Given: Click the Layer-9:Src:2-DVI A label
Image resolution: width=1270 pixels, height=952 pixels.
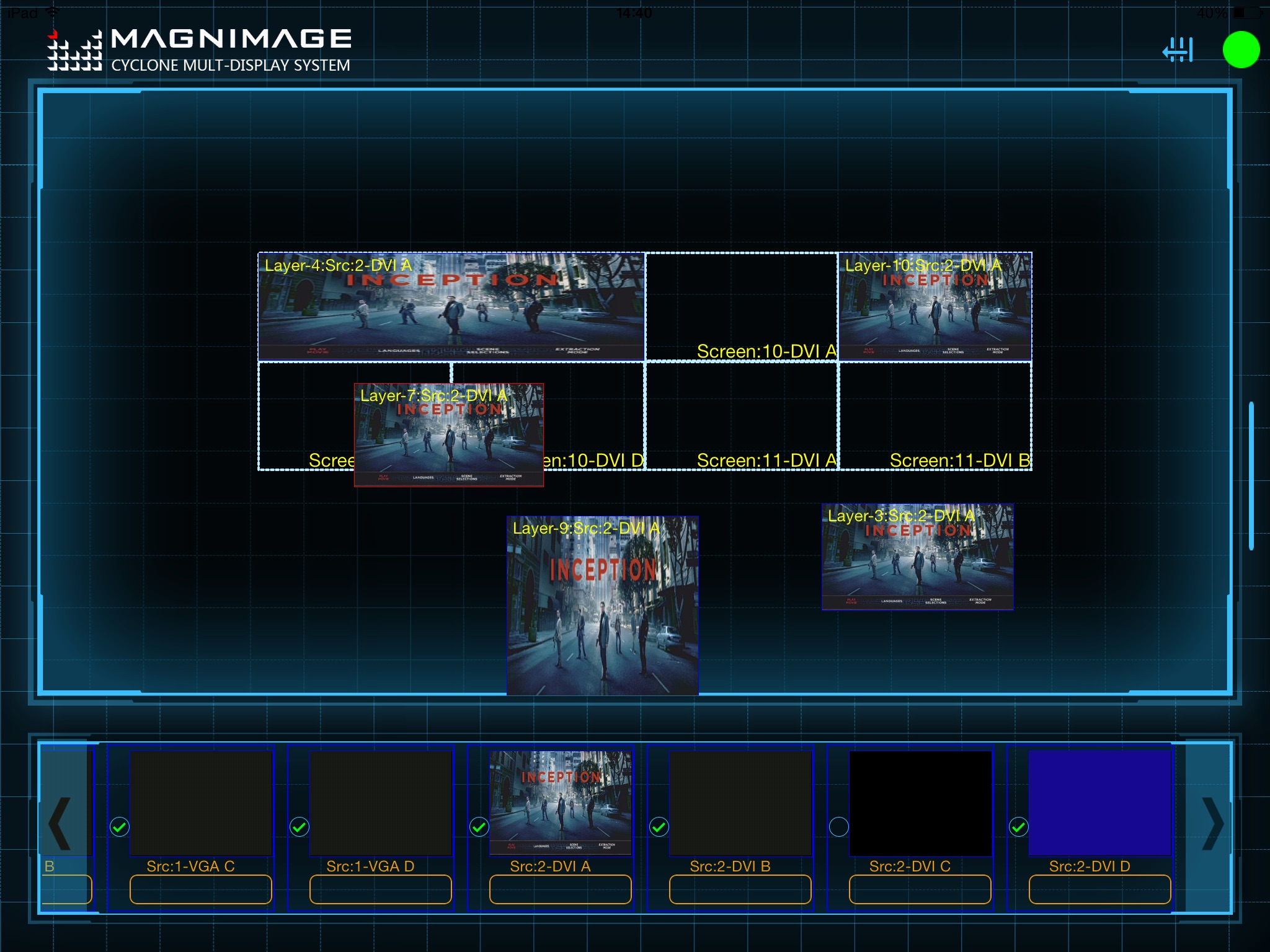Looking at the screenshot, I should 586,528.
